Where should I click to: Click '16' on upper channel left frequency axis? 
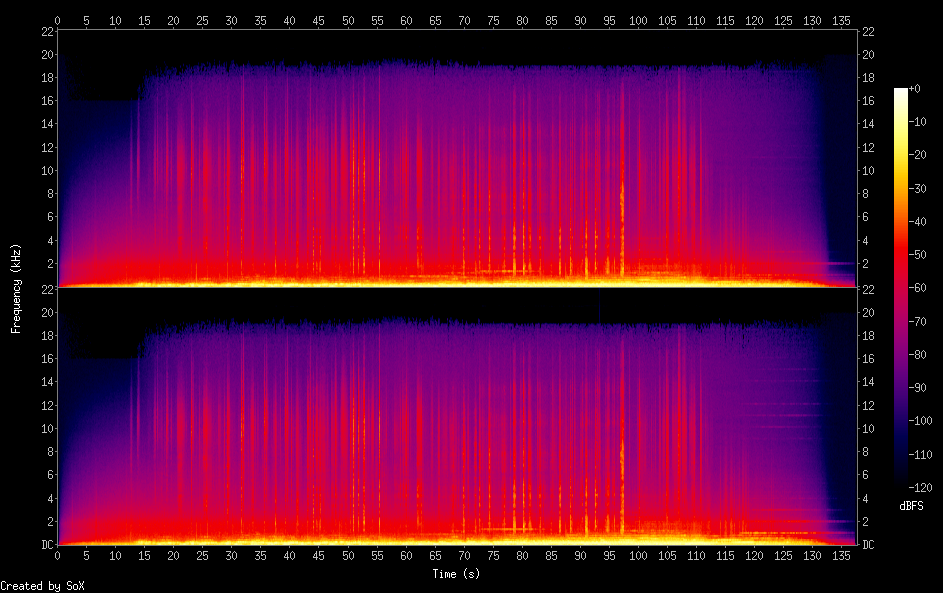tap(47, 100)
